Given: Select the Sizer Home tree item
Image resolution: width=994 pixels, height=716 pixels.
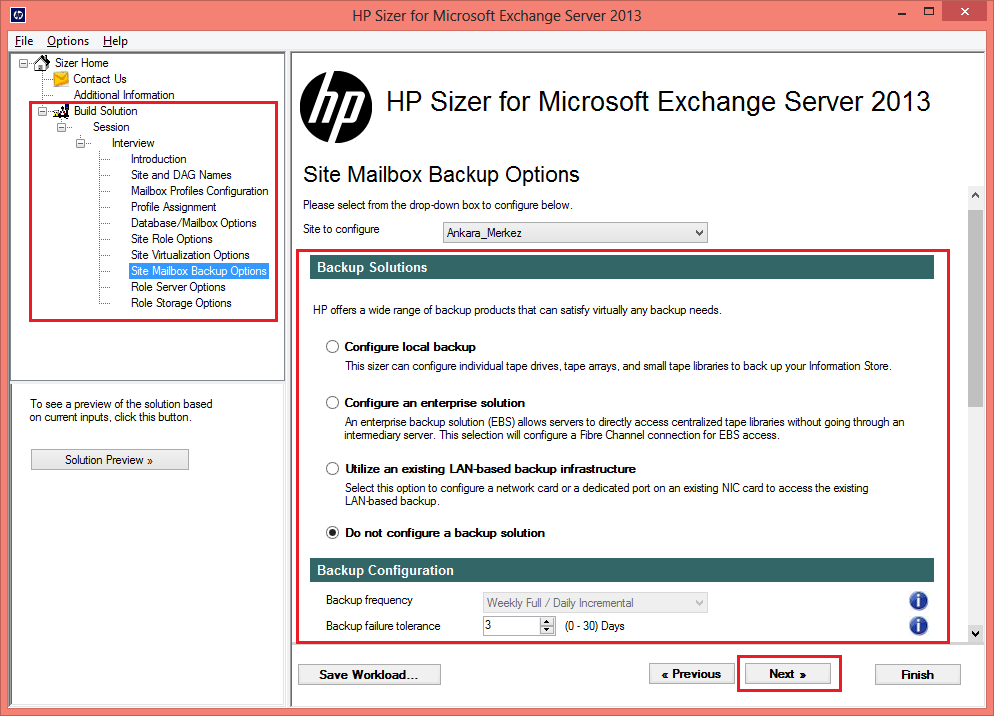Looking at the screenshot, I should pyautogui.click(x=82, y=63).
